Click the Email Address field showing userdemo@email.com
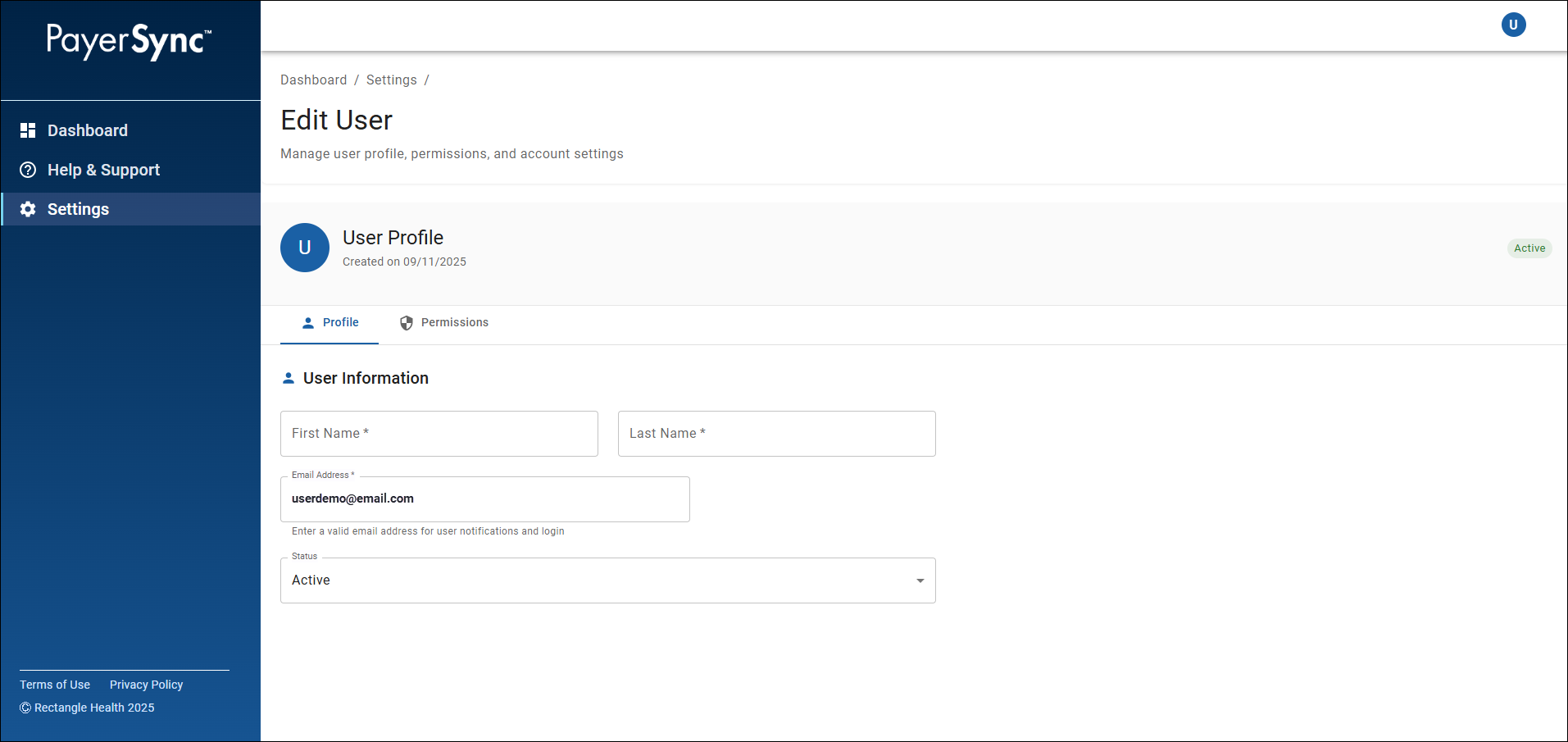The height and width of the screenshot is (742, 1568). click(484, 498)
